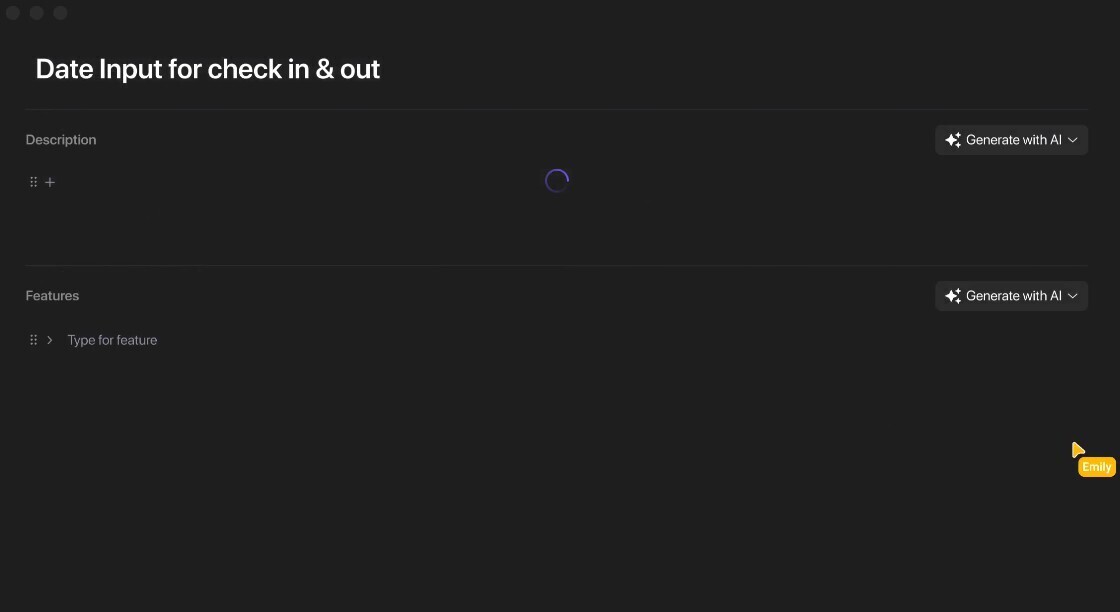Click the 'Date Input for check in & out' title

pyautogui.click(x=208, y=69)
